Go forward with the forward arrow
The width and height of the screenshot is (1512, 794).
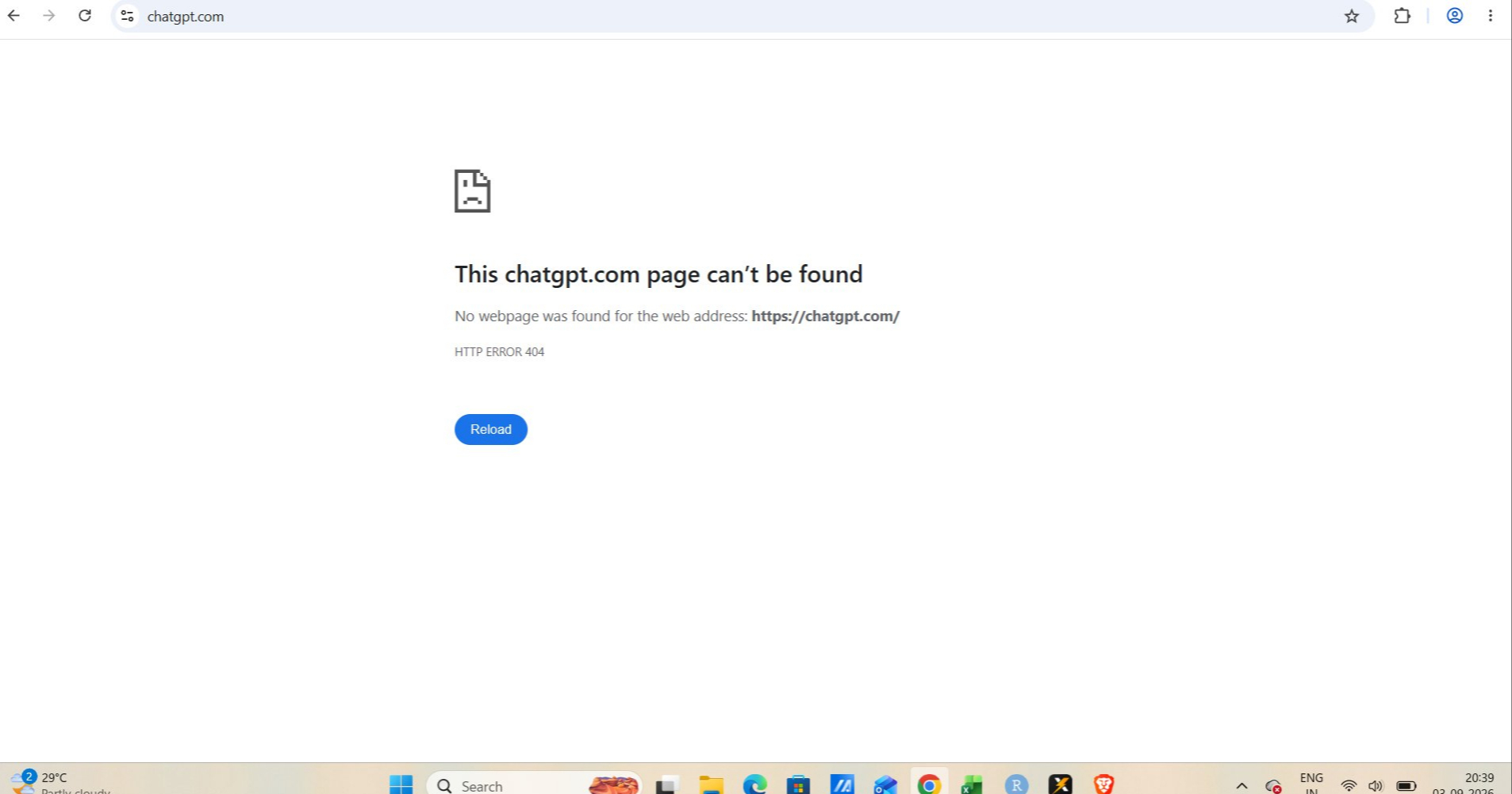[x=49, y=16]
